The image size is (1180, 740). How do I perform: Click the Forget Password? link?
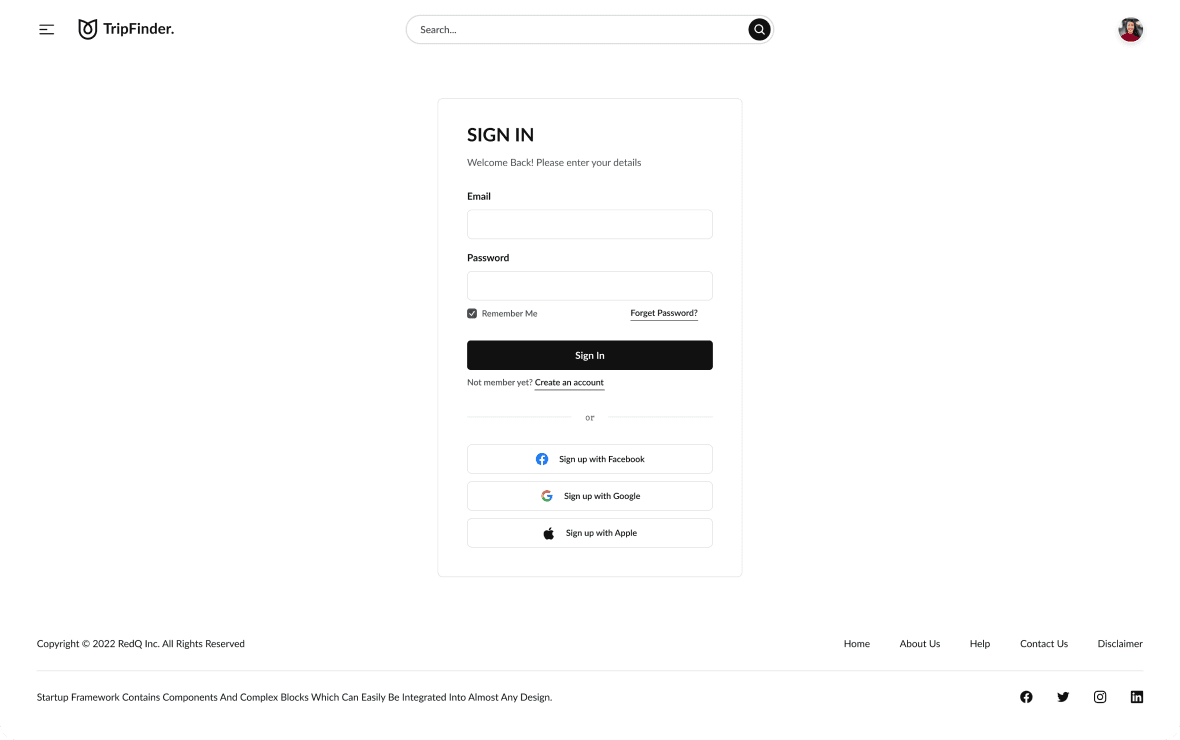[664, 313]
